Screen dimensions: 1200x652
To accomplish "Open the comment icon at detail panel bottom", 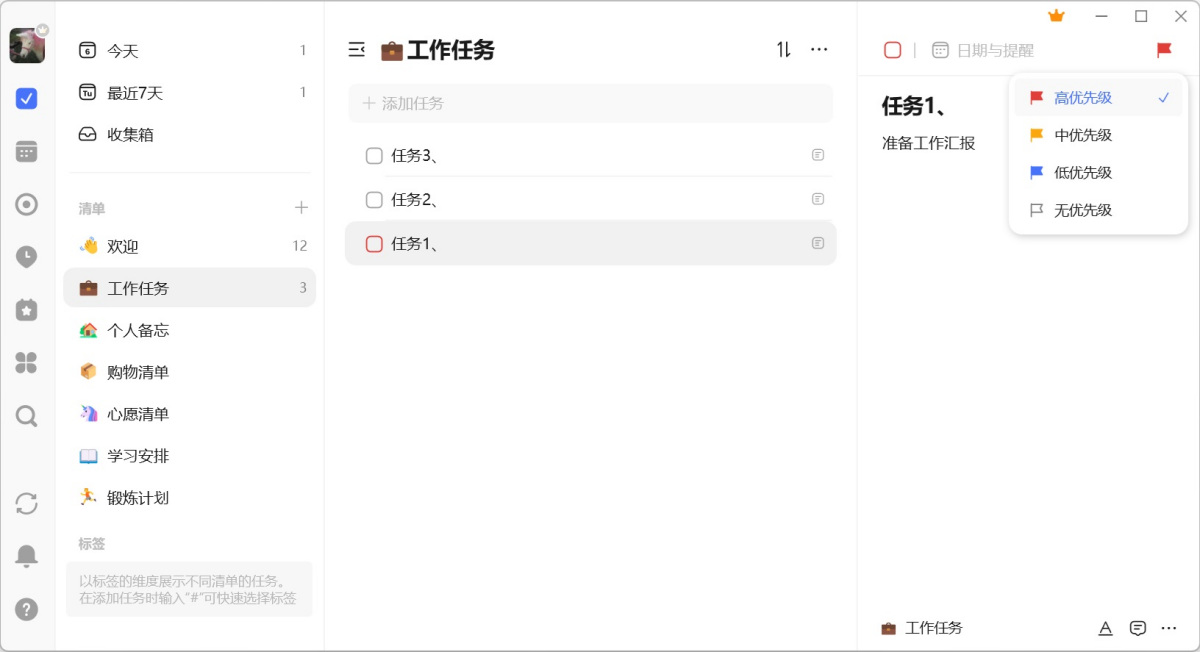I will pos(1138,628).
